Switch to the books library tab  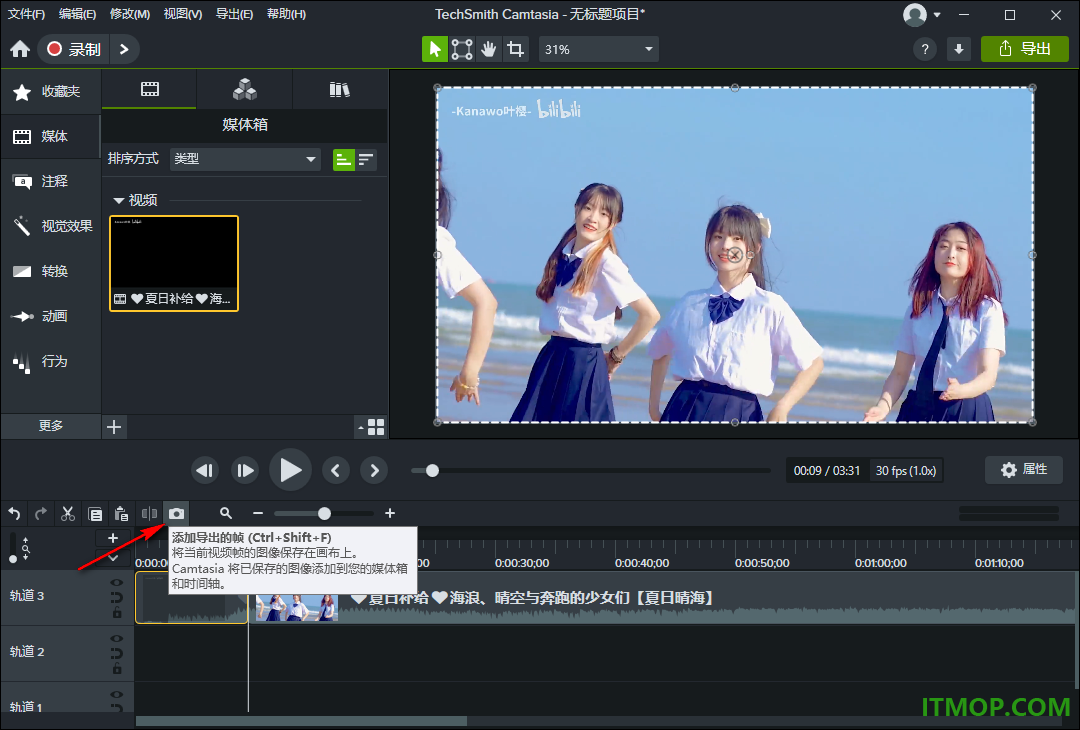pyautogui.click(x=340, y=89)
